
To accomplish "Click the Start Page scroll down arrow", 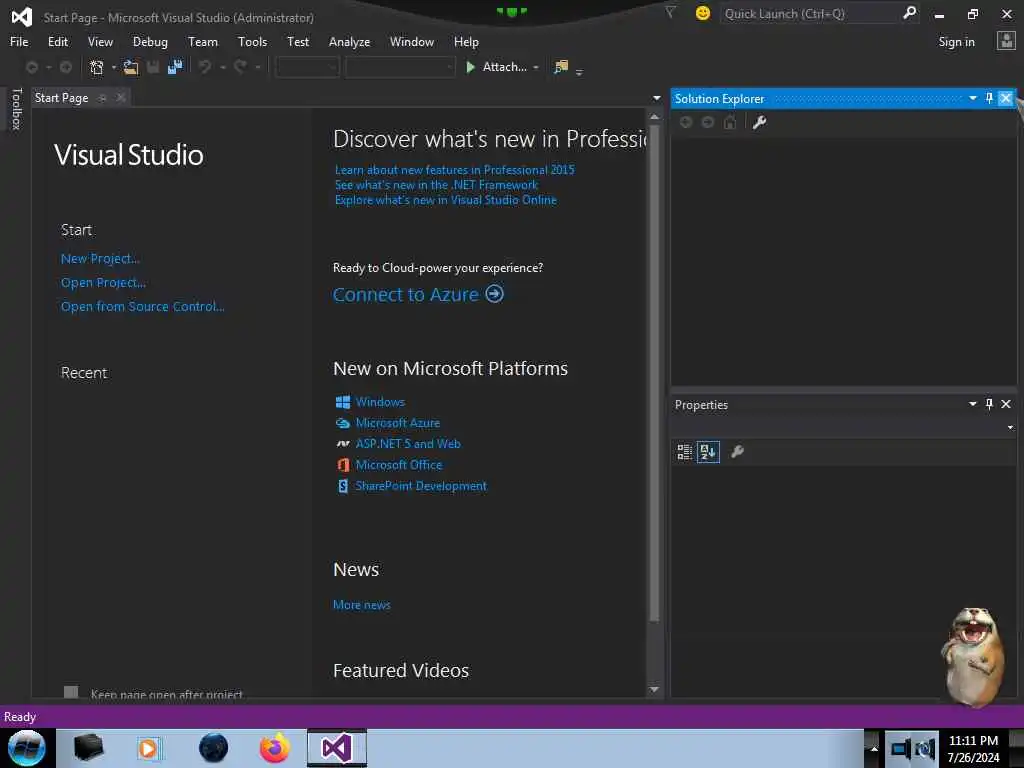I will coord(654,690).
